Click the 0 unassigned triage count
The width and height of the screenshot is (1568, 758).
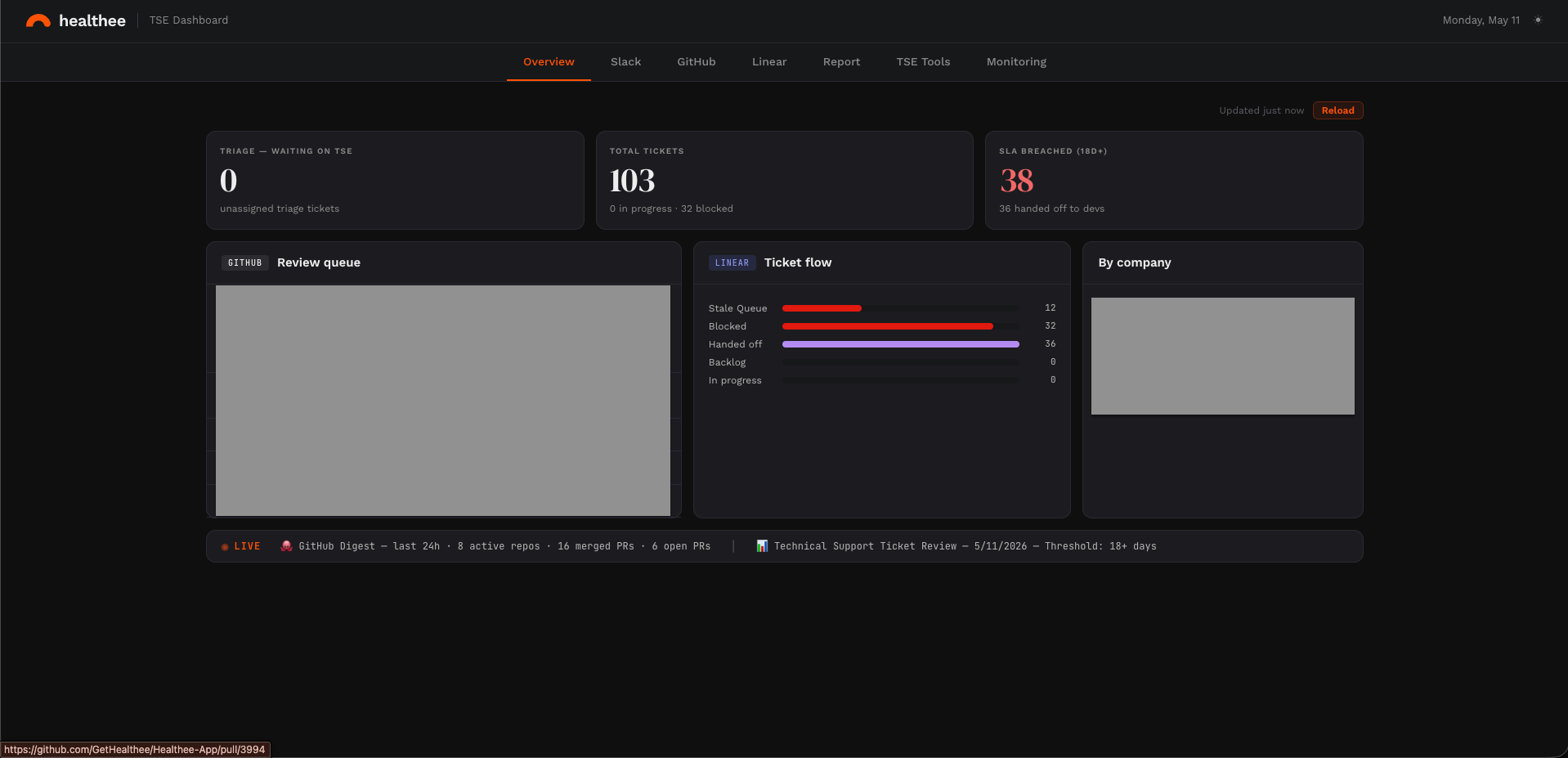pyautogui.click(x=228, y=181)
